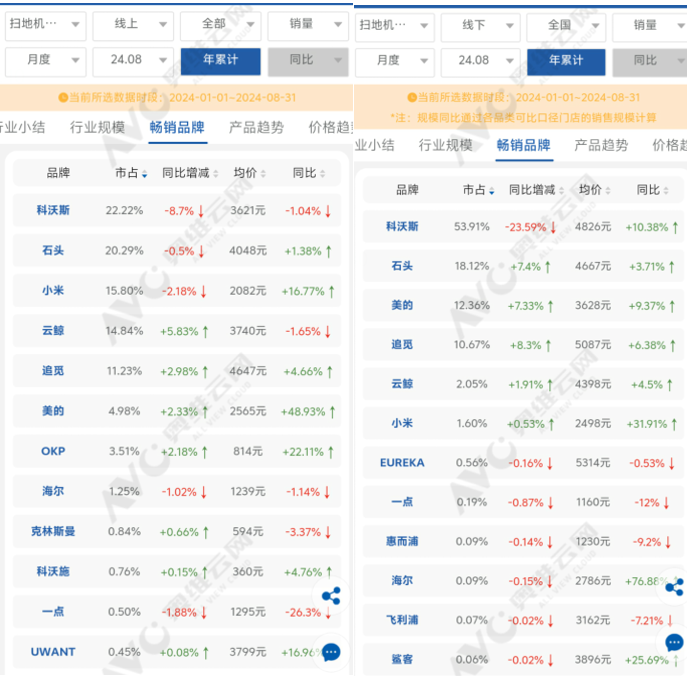Open 海尔 brand link in left table
687x677 pixels.
53,492
